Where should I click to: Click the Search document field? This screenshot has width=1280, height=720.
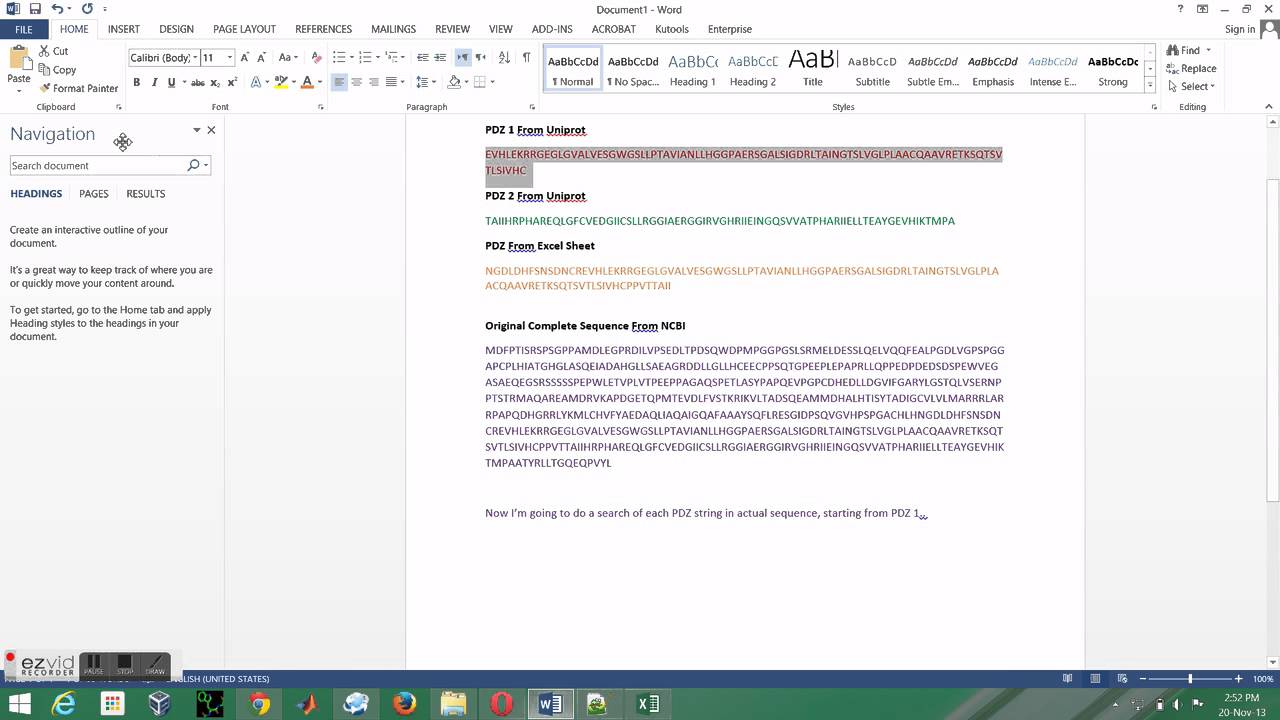click(x=97, y=165)
